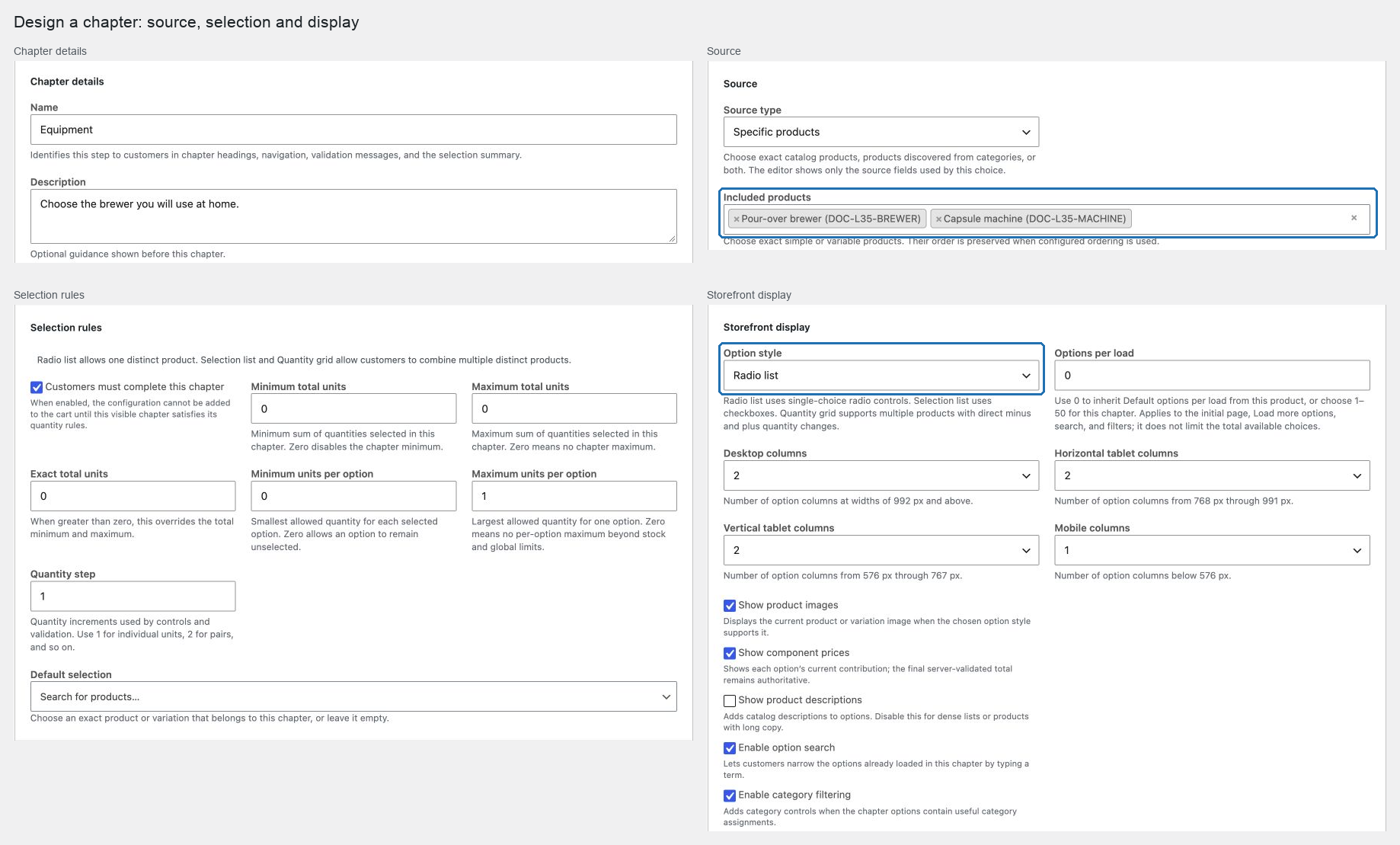Open the Vertical tablet columns dropdown
Viewport: 1400px width, 845px height.
881,550
